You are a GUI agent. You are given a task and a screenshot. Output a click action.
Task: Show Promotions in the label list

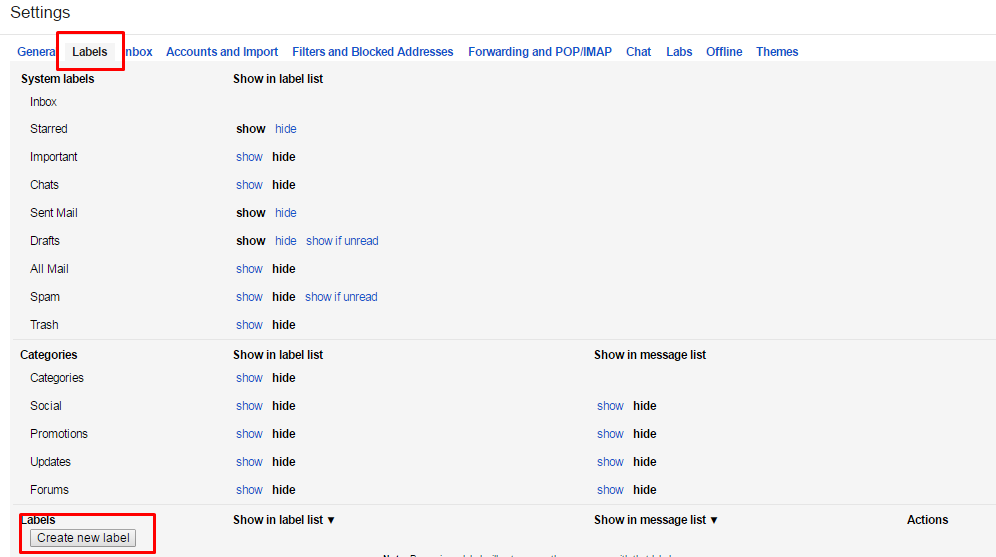point(249,434)
